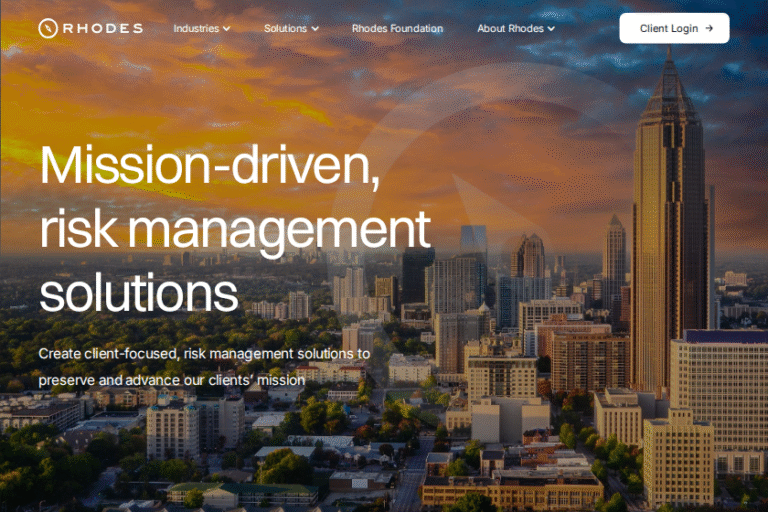This screenshot has height=512, width=768.
Task: Expand the chevron beside Solutions
Action: [x=315, y=29]
